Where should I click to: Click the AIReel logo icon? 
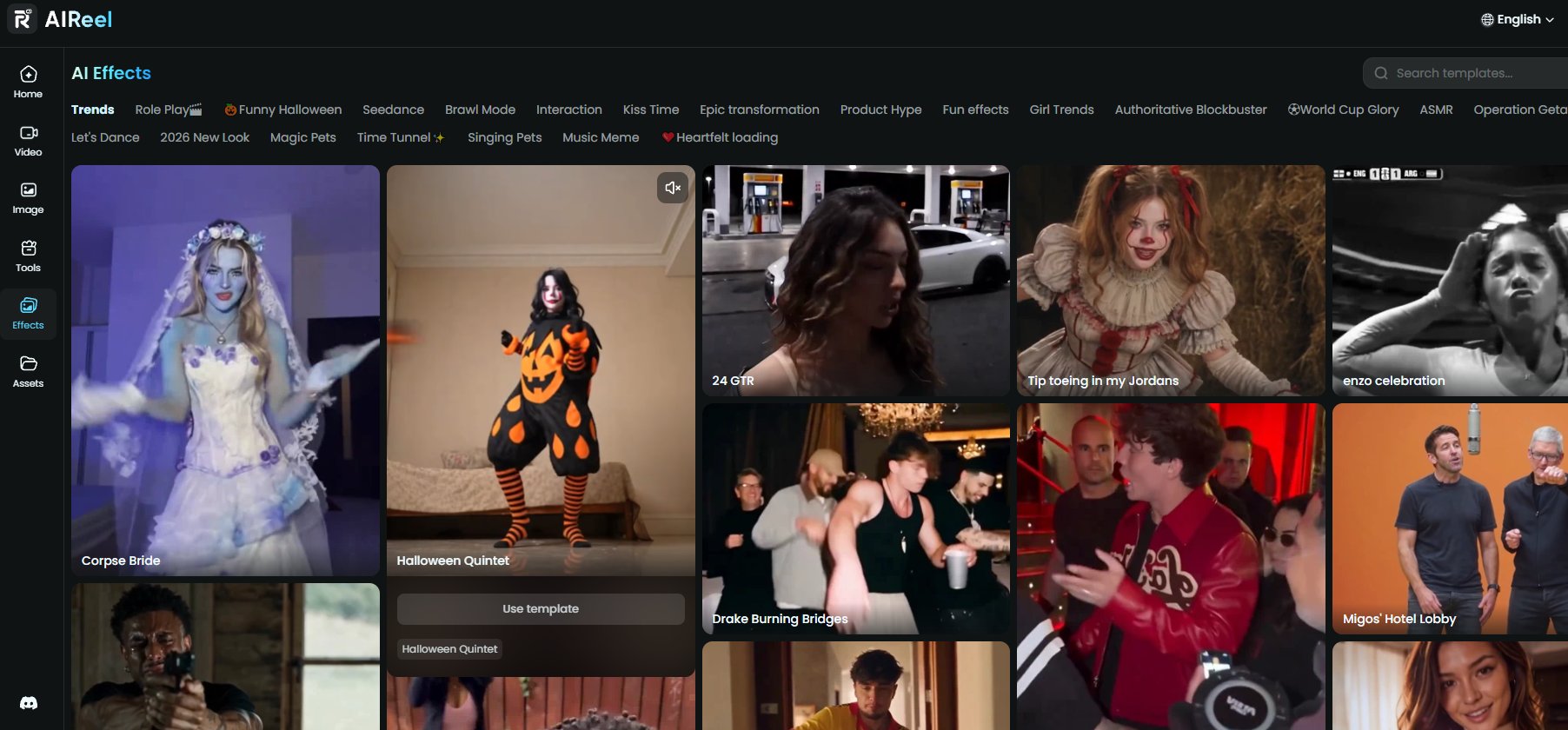(22, 19)
